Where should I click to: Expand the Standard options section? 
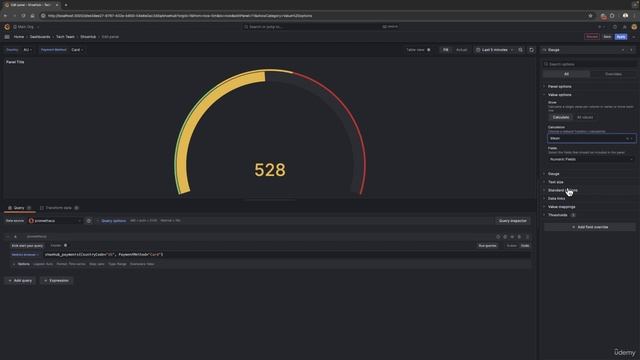click(x=562, y=190)
